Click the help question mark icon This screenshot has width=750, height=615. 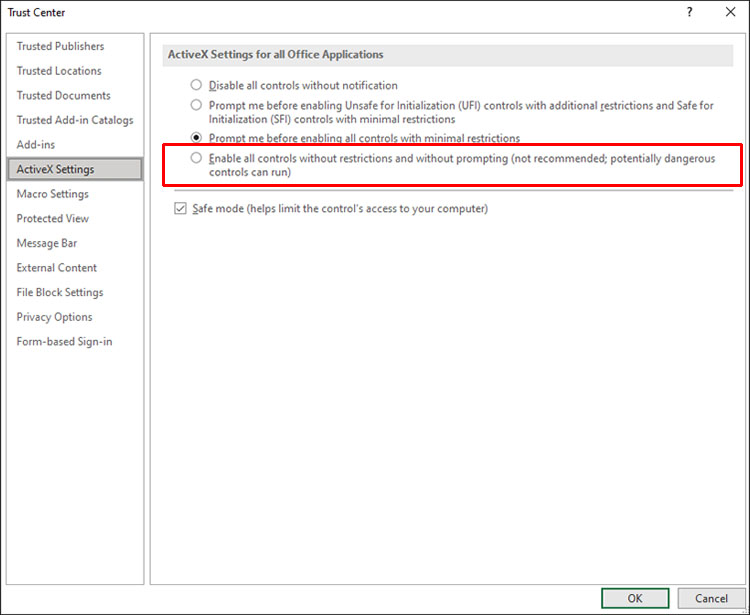tap(689, 12)
